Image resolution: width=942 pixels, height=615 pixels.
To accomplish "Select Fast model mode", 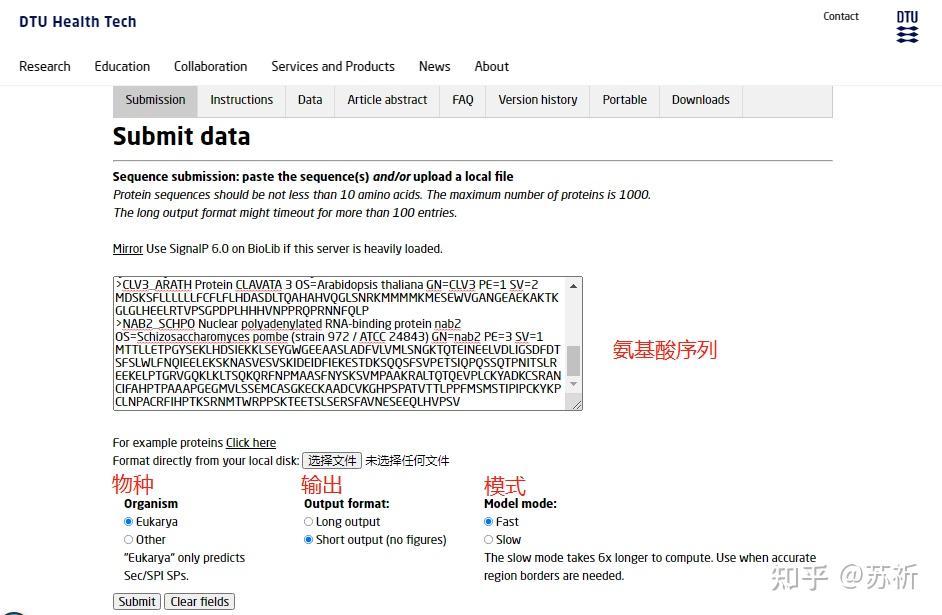I will click(489, 522).
